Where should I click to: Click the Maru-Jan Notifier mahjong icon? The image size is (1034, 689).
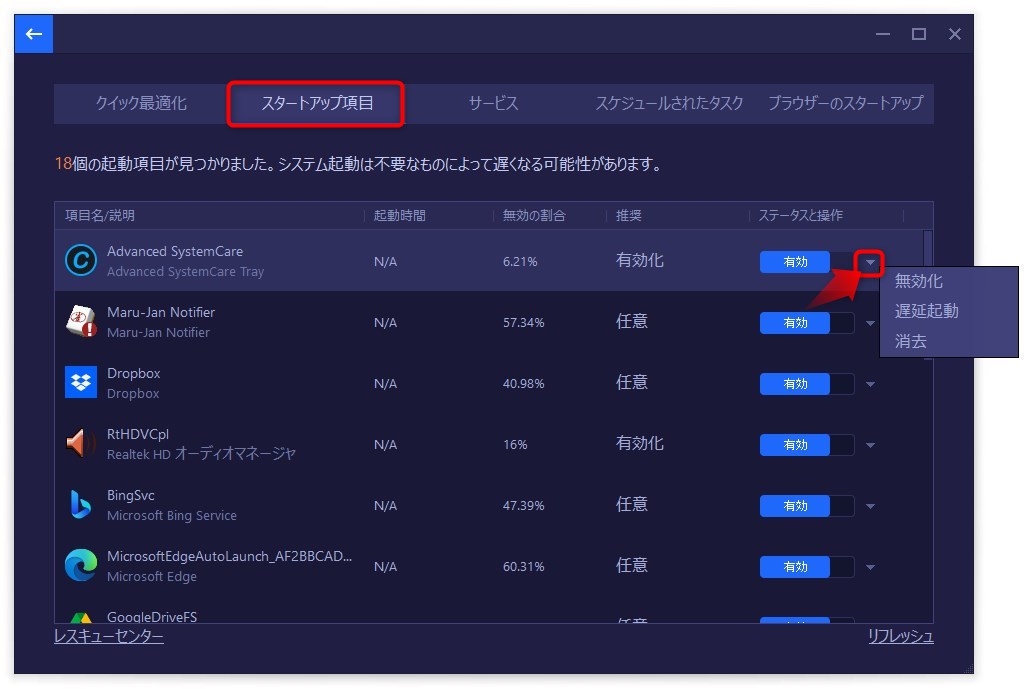[x=81, y=321]
